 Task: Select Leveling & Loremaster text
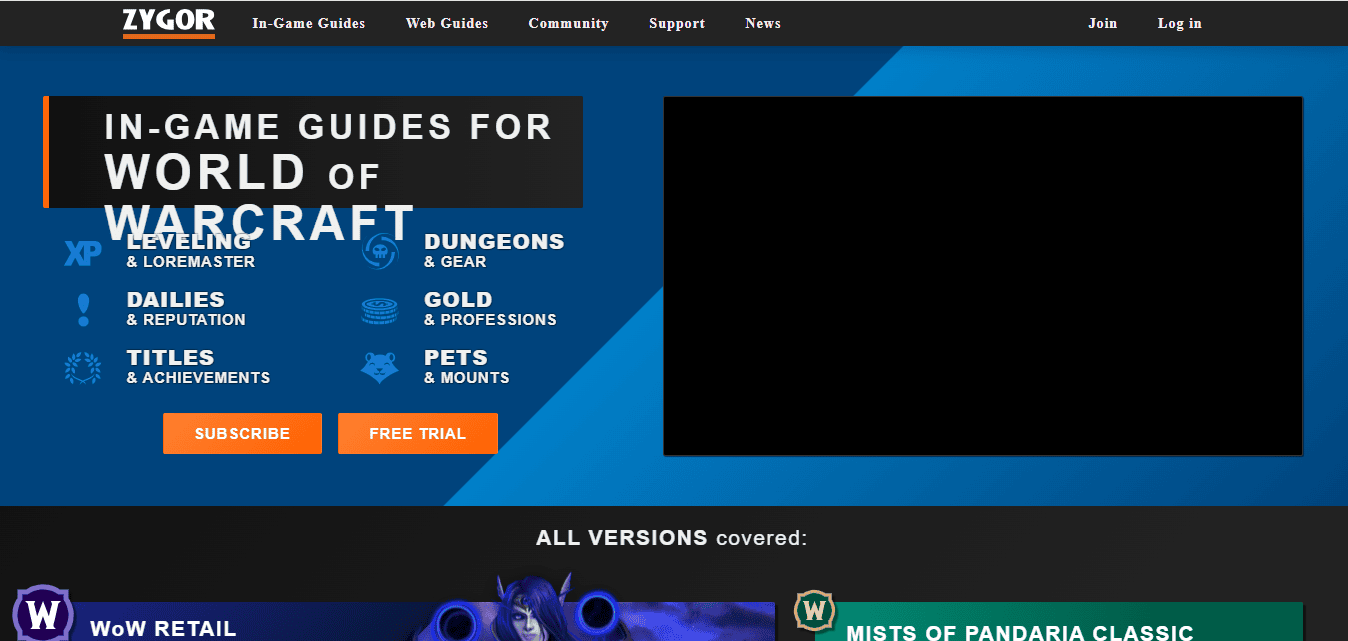pos(191,251)
